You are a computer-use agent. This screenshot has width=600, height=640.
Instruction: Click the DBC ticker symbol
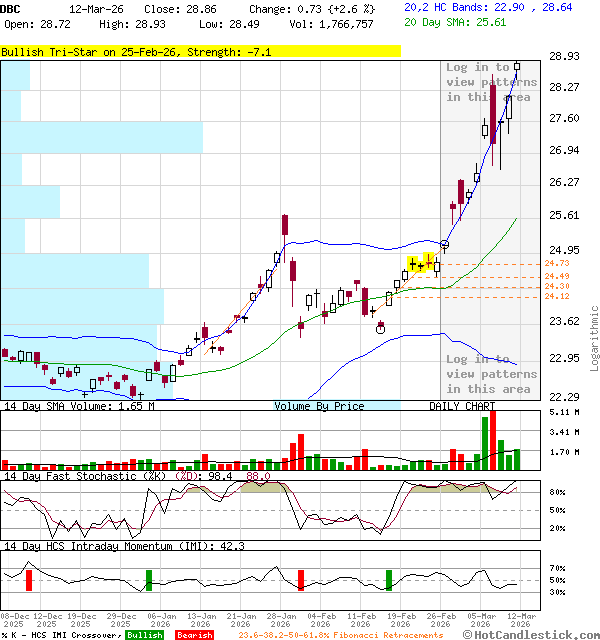pyautogui.click(x=11, y=7)
